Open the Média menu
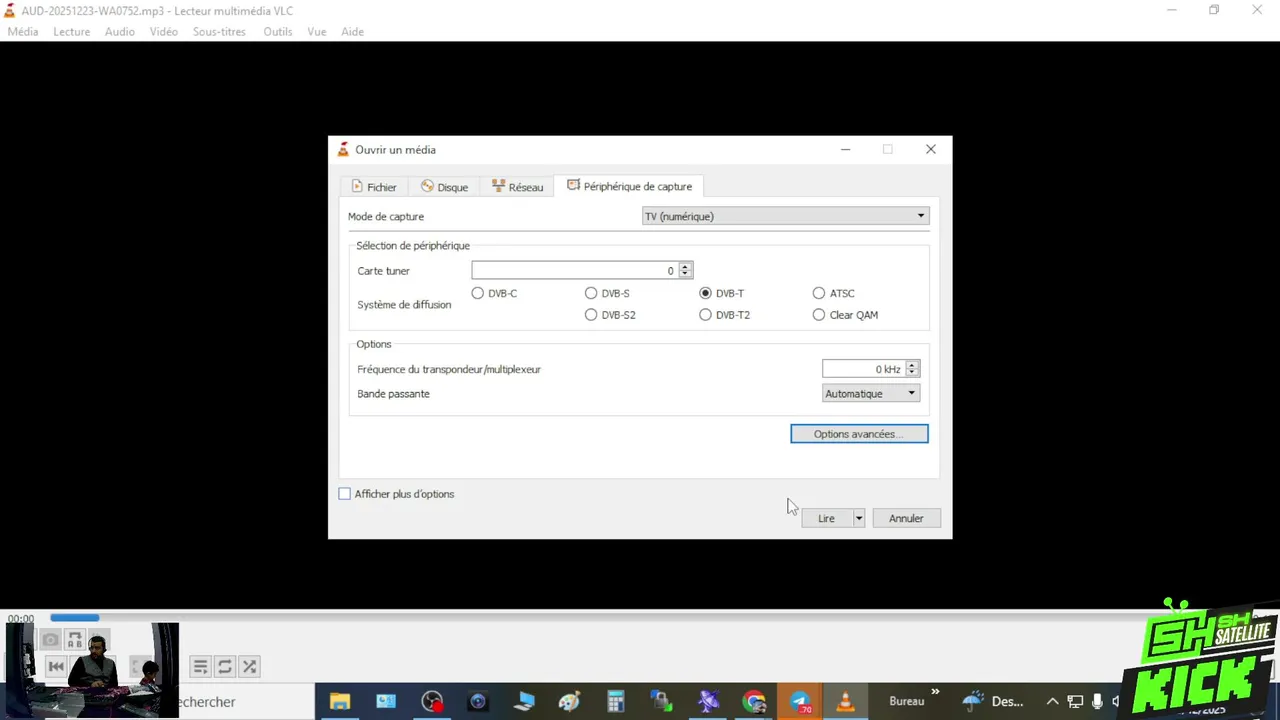This screenshot has height=720, width=1280. (x=23, y=32)
